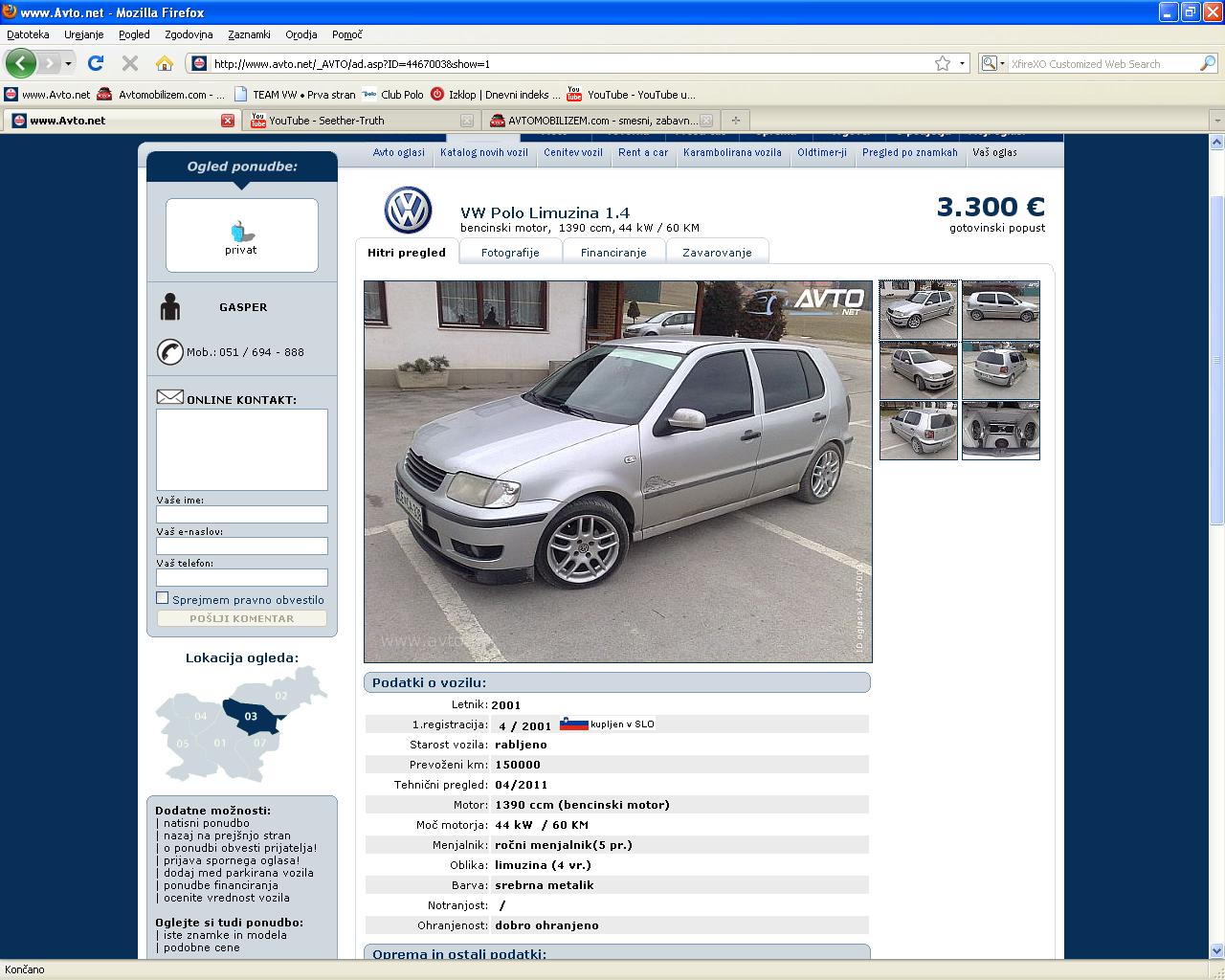The width and height of the screenshot is (1225, 980).
Task: Open the Izklop Dnevni indeks bookmark
Action: coord(495,95)
